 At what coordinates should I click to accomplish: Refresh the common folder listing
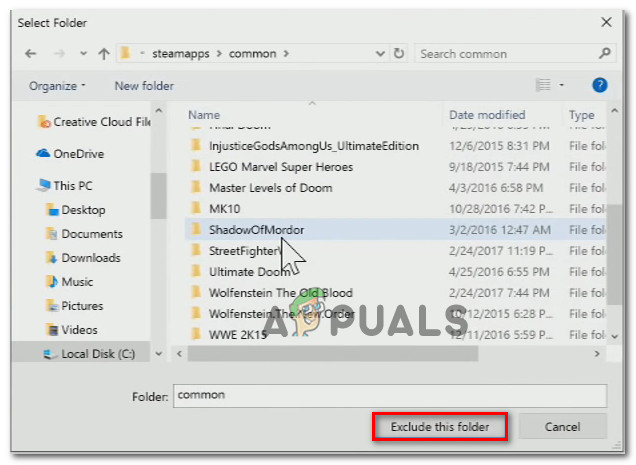399,53
